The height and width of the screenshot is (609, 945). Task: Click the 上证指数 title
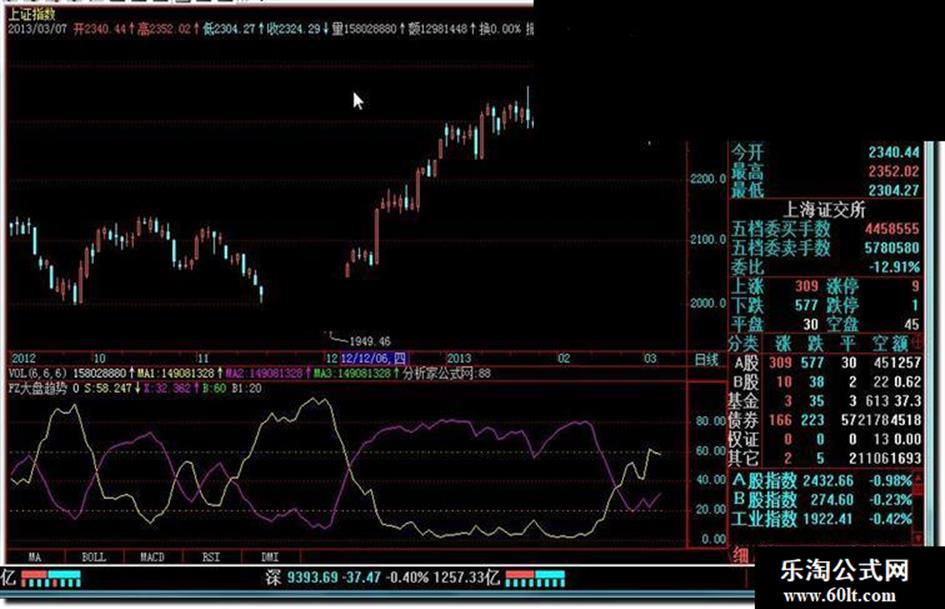click(32, 14)
